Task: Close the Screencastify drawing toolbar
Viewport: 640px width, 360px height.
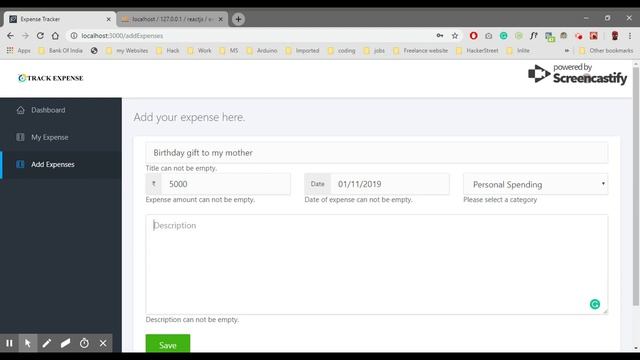Action: [103, 343]
